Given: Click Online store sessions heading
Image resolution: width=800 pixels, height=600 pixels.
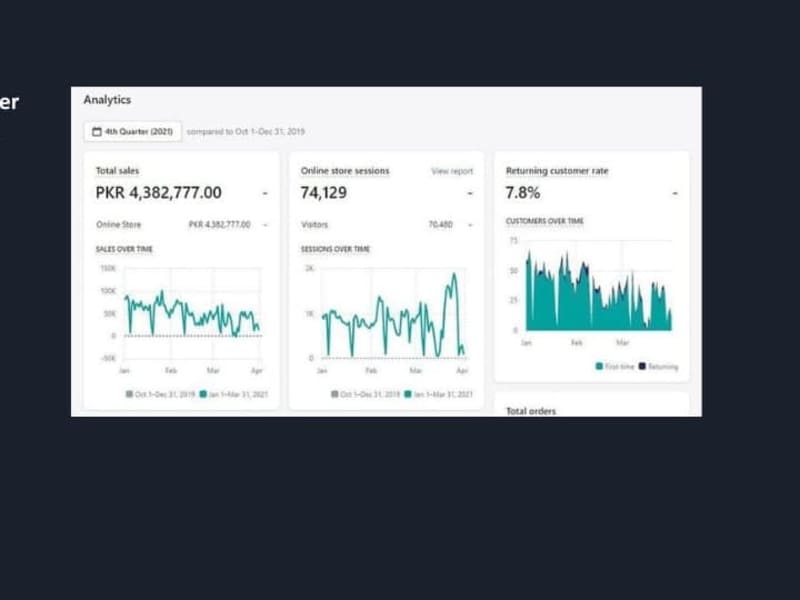Looking at the screenshot, I should pyautogui.click(x=345, y=171).
